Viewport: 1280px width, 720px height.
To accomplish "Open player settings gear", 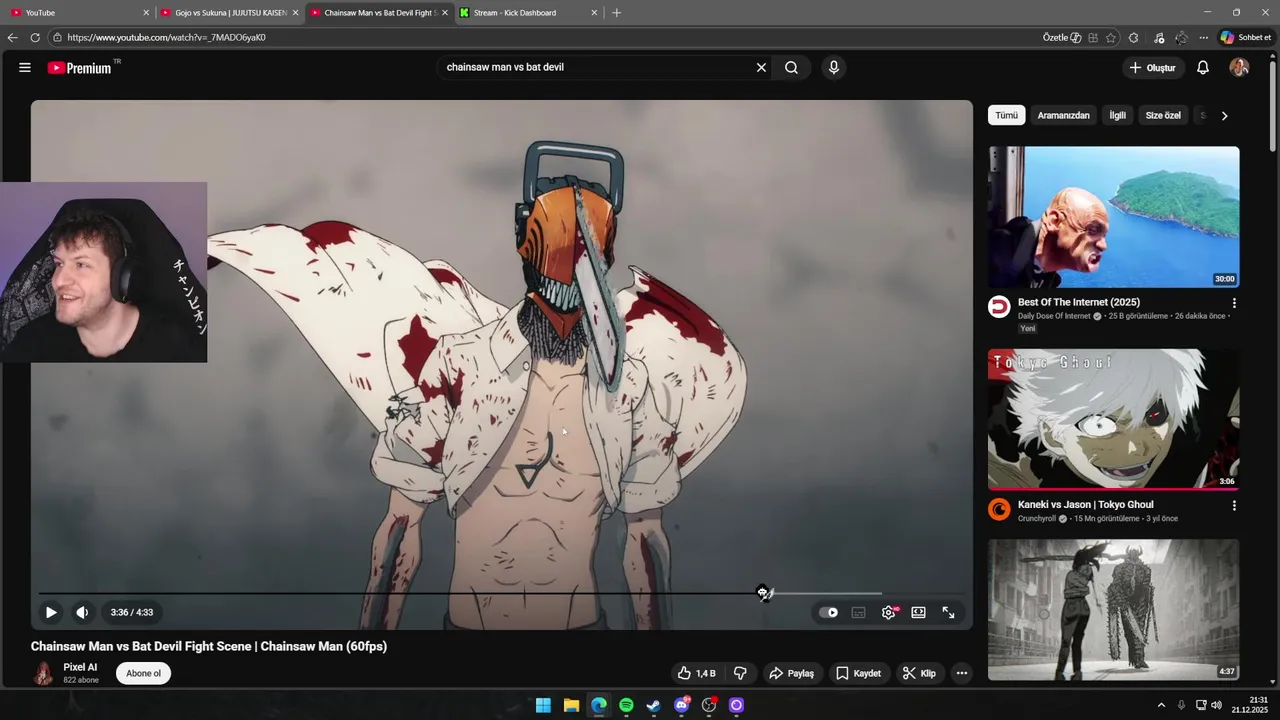I will click(889, 612).
